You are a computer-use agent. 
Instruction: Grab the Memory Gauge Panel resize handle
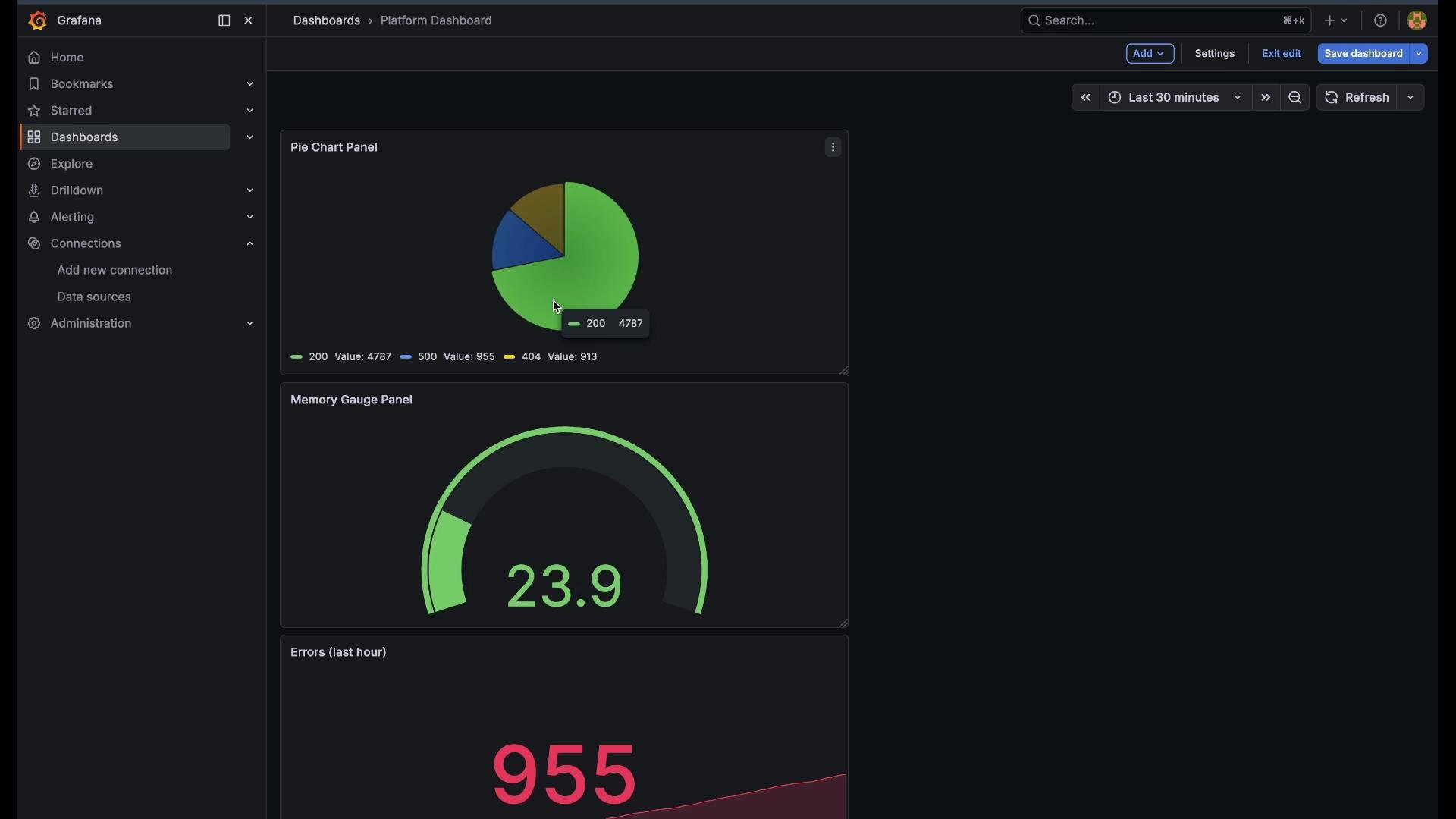(x=843, y=623)
